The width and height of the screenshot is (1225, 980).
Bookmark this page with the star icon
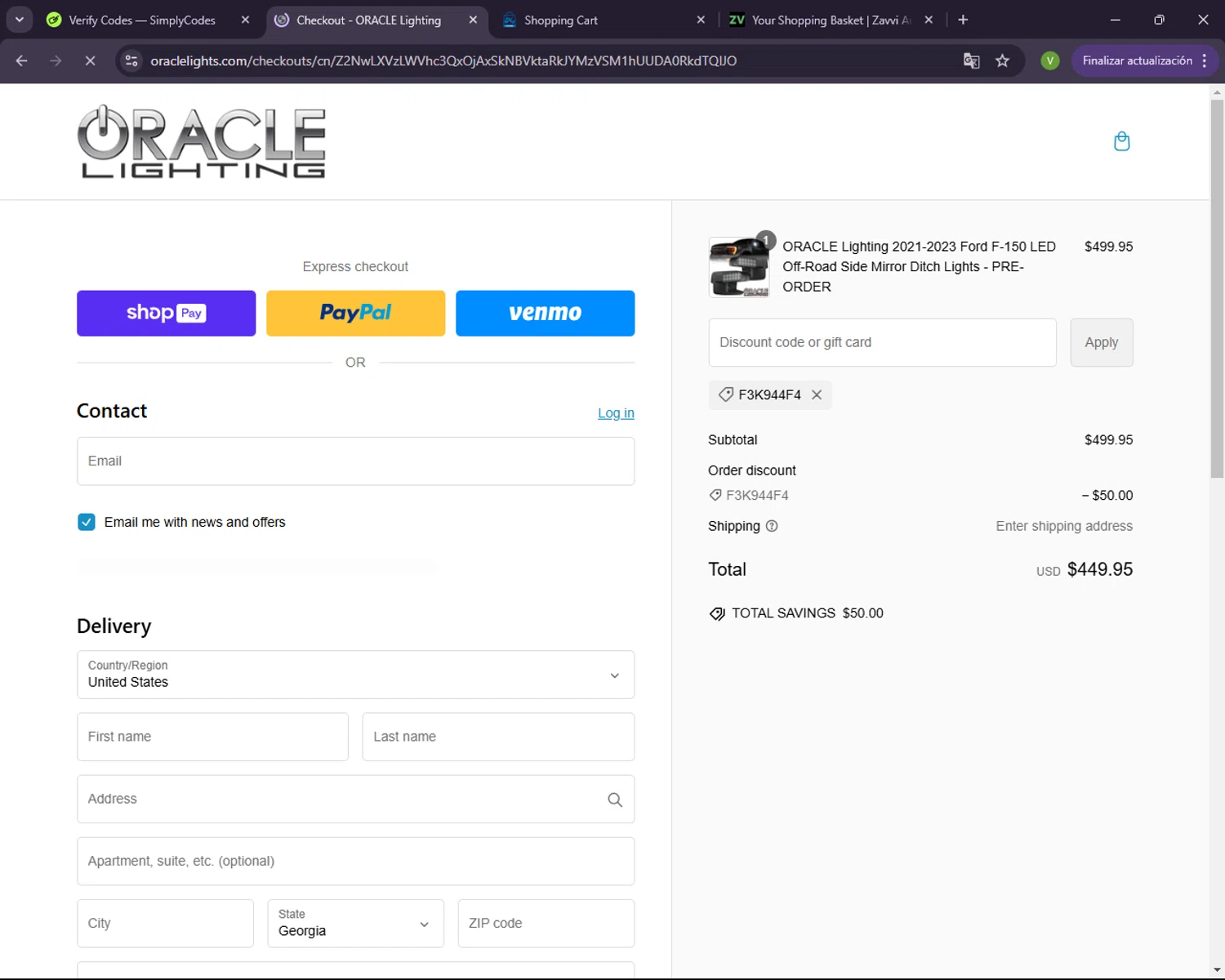tap(1003, 60)
